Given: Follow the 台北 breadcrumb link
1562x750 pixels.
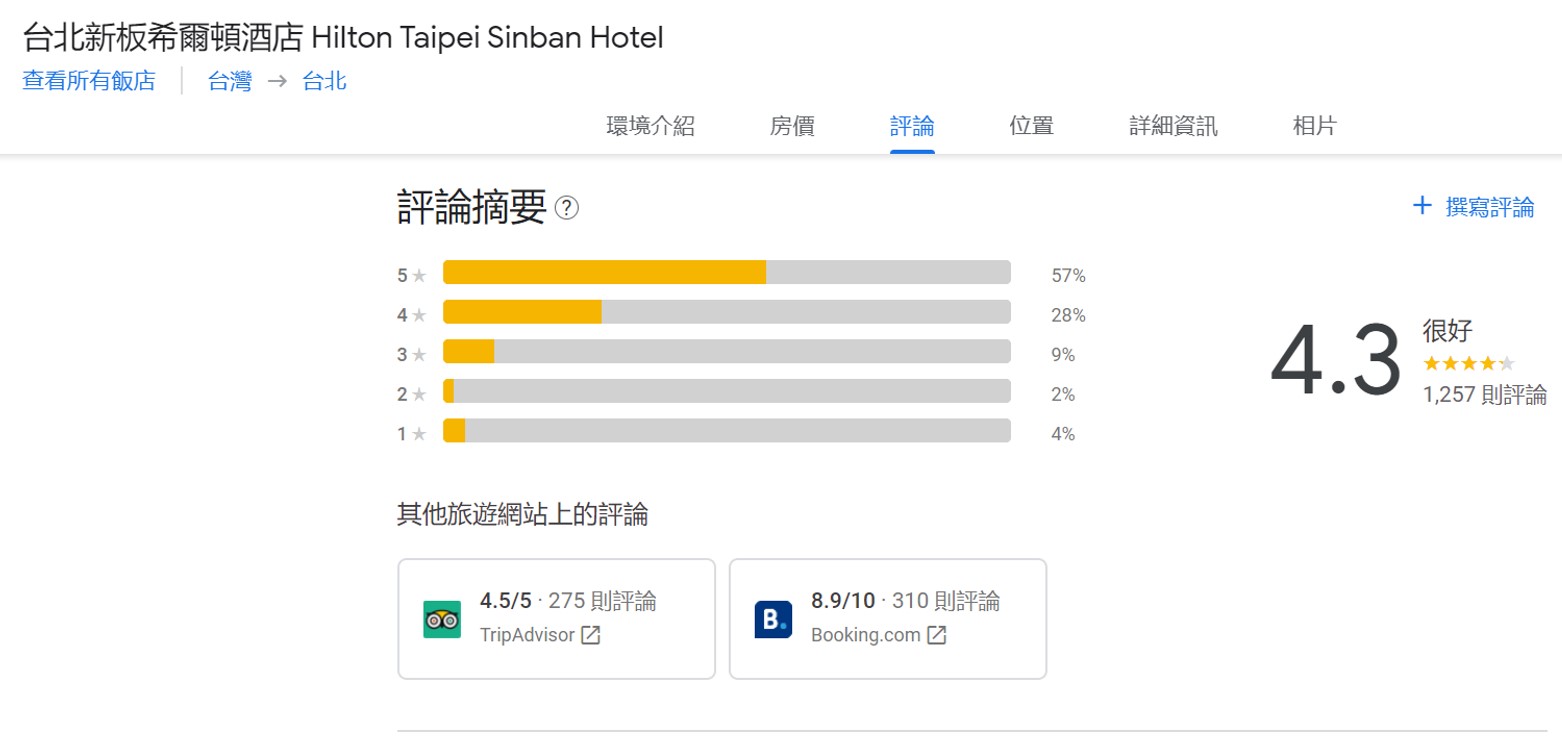Looking at the screenshot, I should click(x=325, y=81).
